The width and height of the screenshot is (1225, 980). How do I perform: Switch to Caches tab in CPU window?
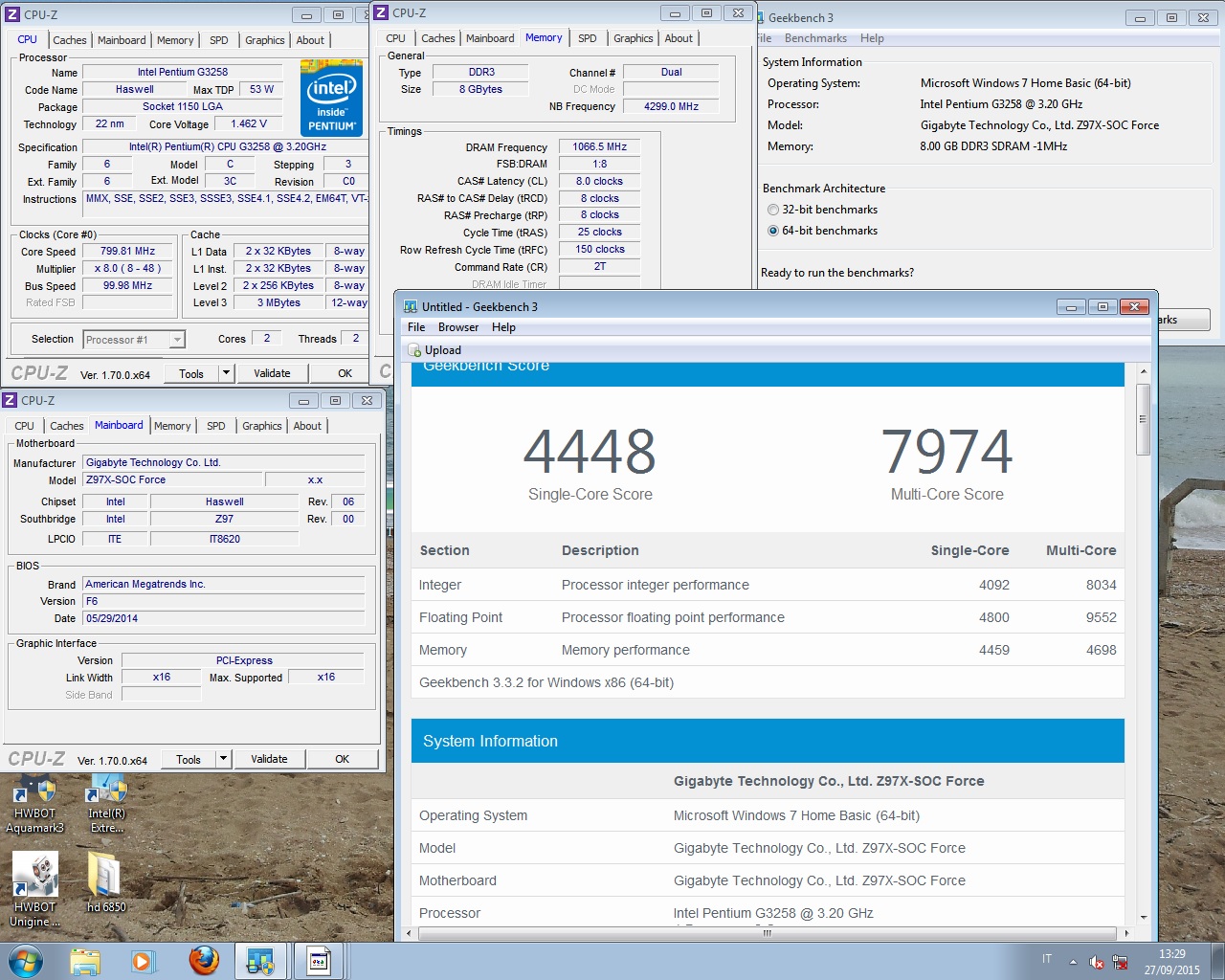pyautogui.click(x=70, y=40)
